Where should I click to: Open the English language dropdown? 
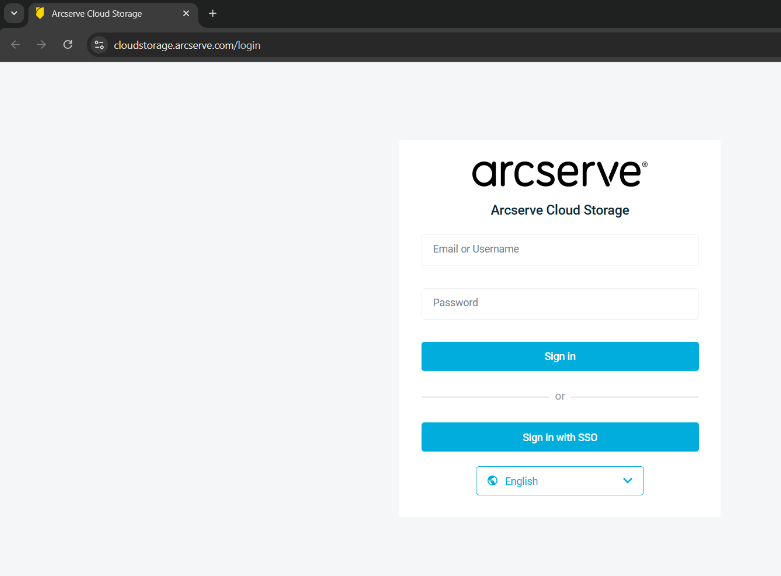[559, 481]
